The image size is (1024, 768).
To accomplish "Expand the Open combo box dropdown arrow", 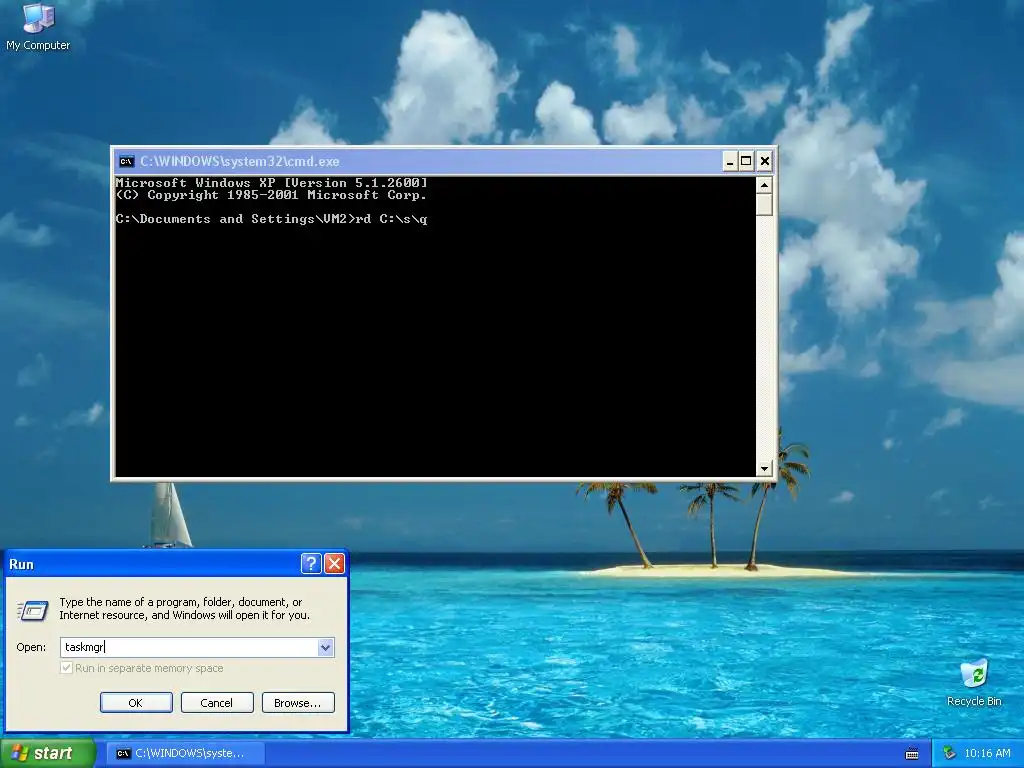I will coord(326,647).
